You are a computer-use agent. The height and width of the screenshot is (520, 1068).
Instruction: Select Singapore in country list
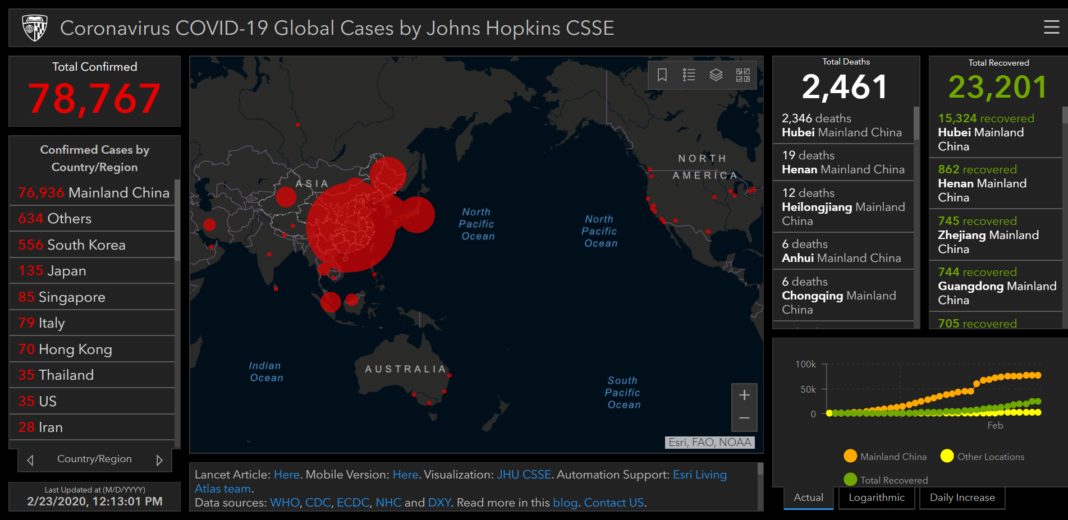[92, 297]
